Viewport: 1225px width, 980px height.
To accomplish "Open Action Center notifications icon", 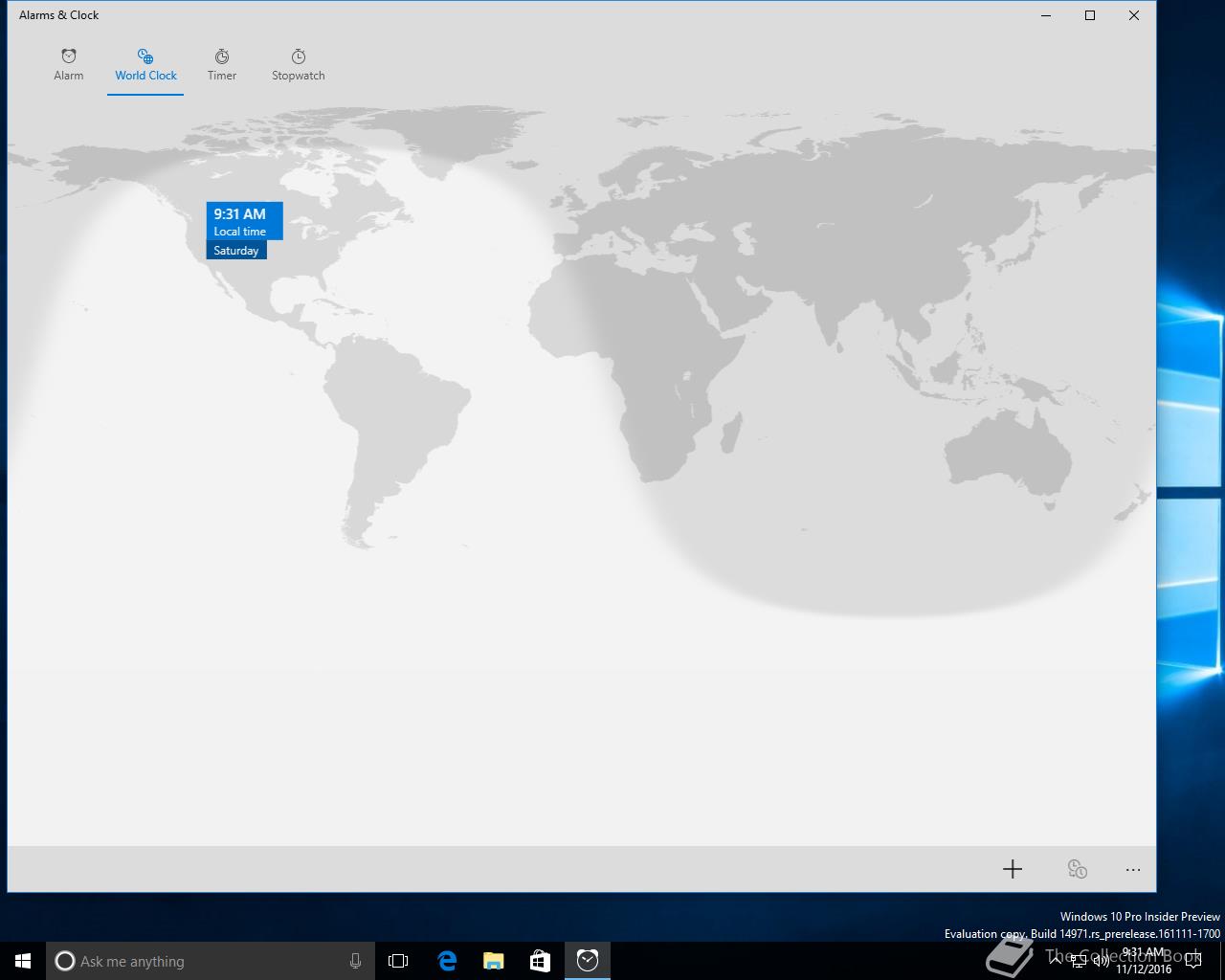I will [1193, 961].
